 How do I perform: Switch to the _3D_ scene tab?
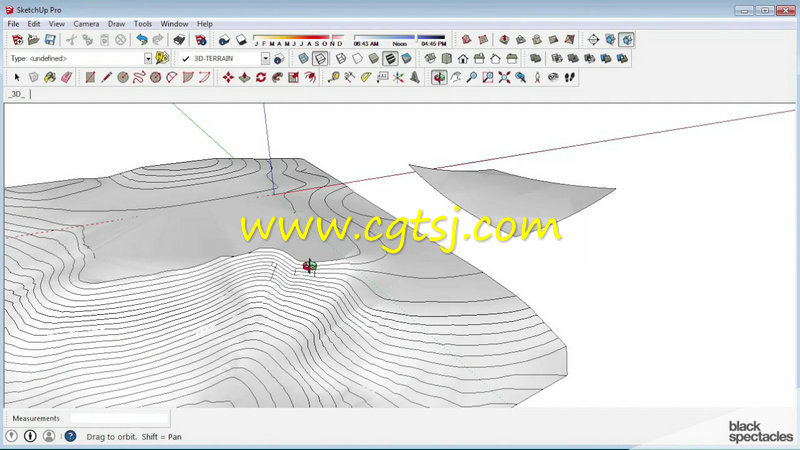17,94
